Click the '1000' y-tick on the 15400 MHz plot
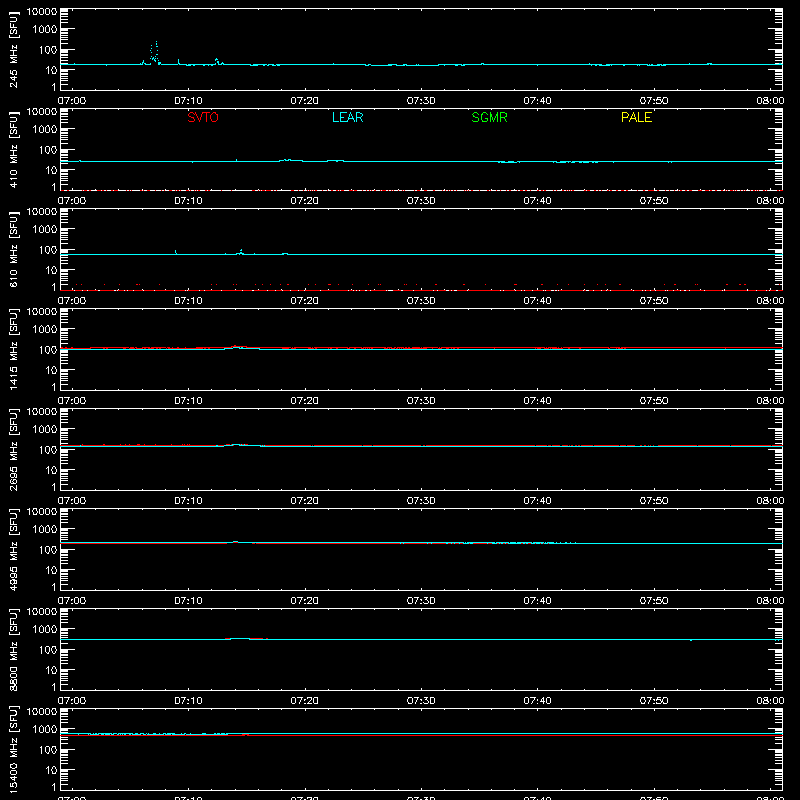The width and height of the screenshot is (800, 800). click(x=45, y=730)
